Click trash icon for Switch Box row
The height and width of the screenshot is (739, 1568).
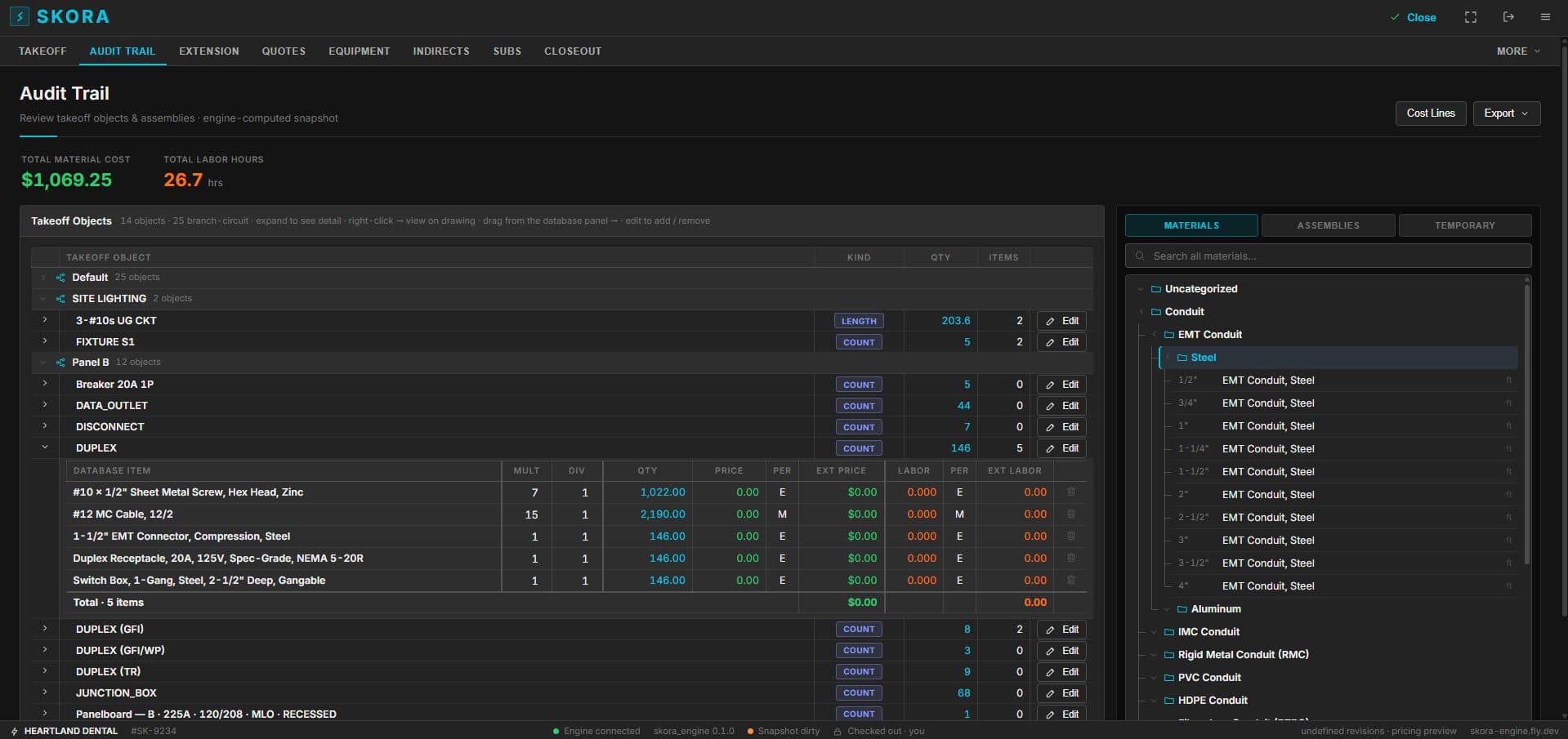(1070, 581)
